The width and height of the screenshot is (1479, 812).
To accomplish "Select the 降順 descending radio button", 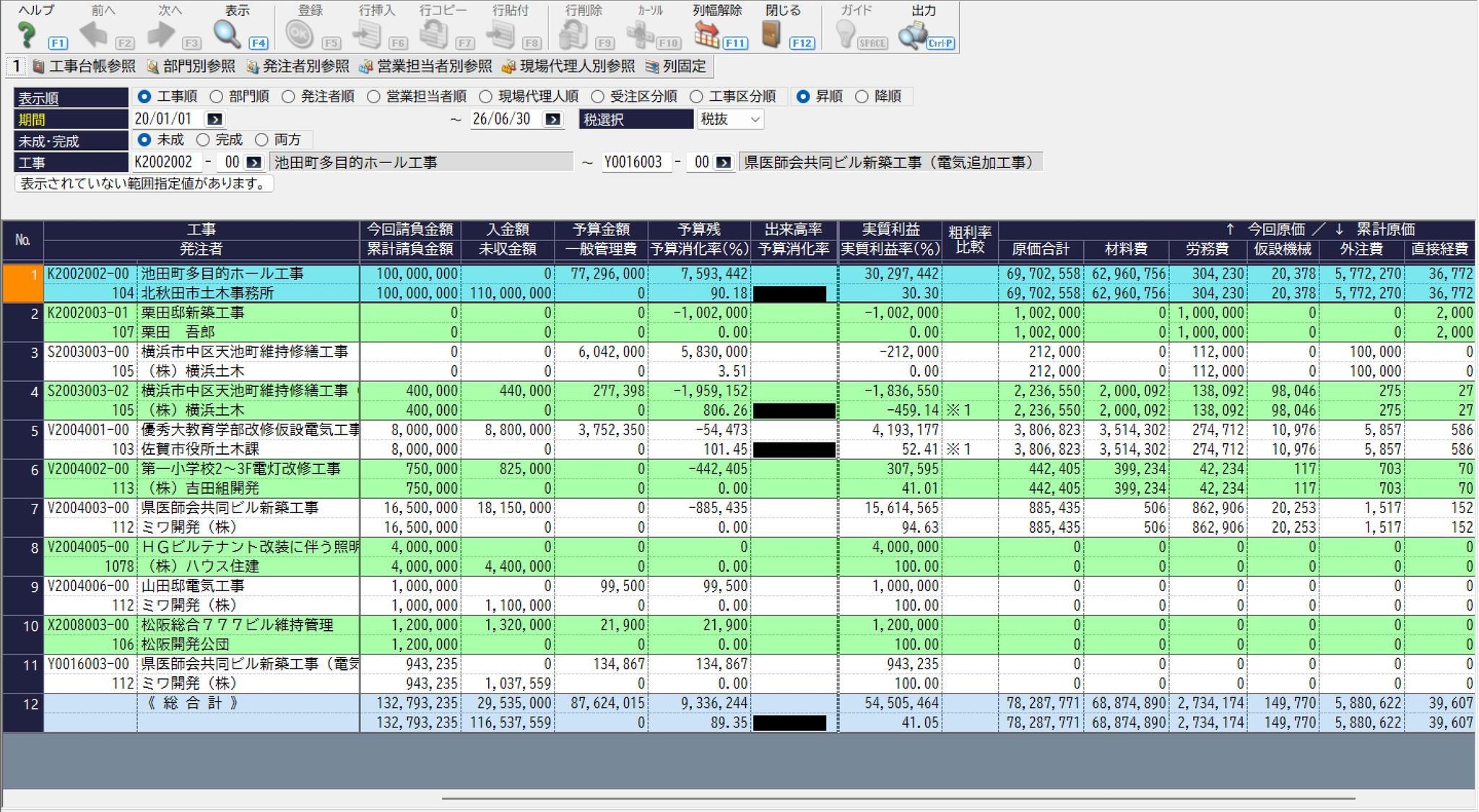I will click(862, 97).
